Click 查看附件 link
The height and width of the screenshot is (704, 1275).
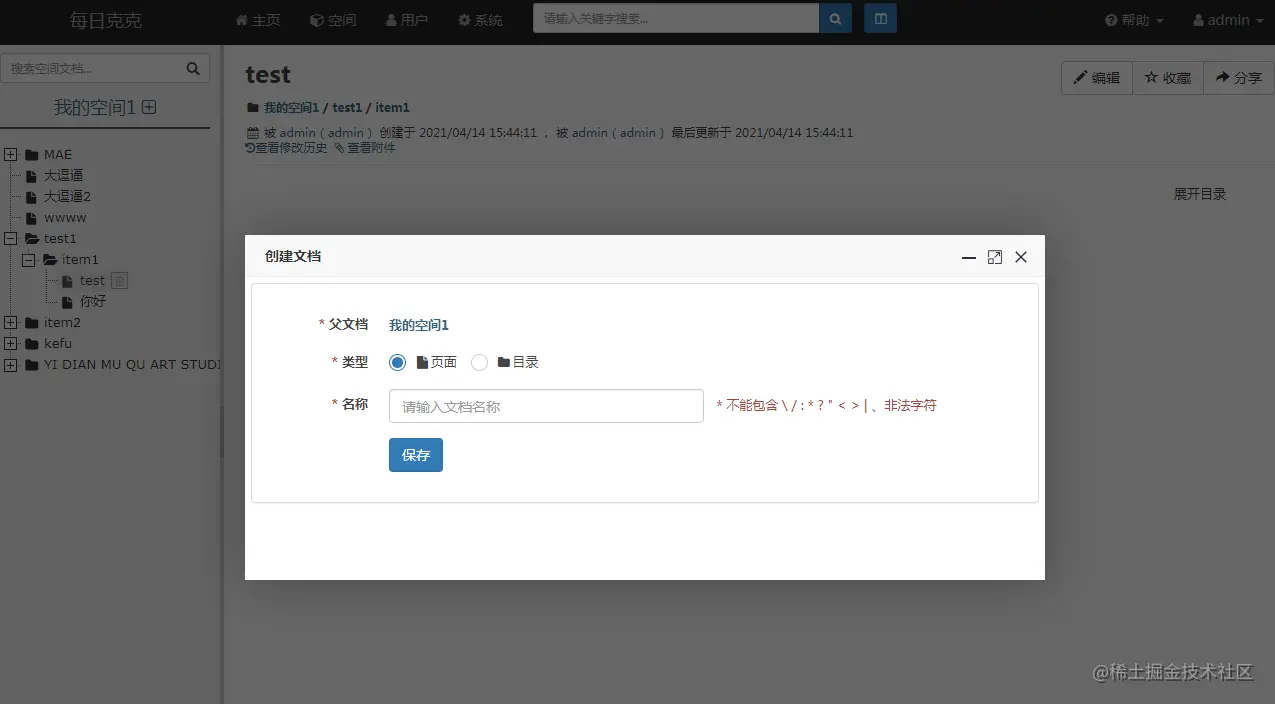click(x=365, y=148)
